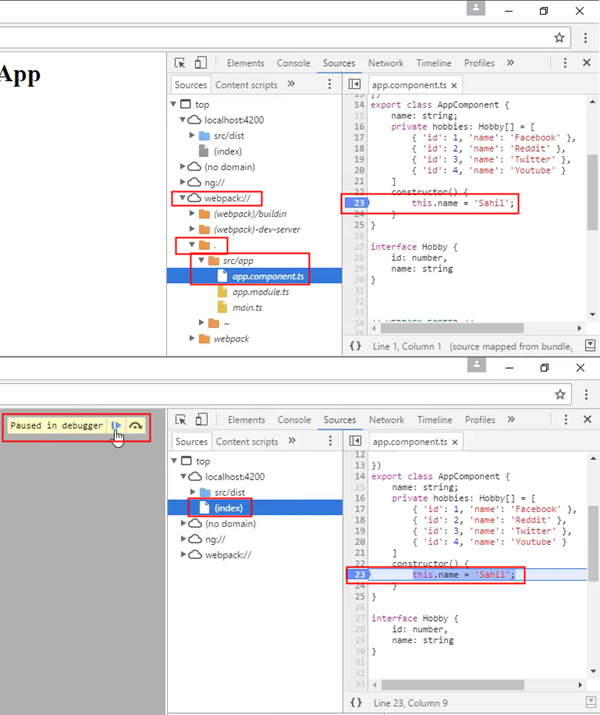Open Console tab in bottom DevTools

pyautogui.click(x=294, y=420)
